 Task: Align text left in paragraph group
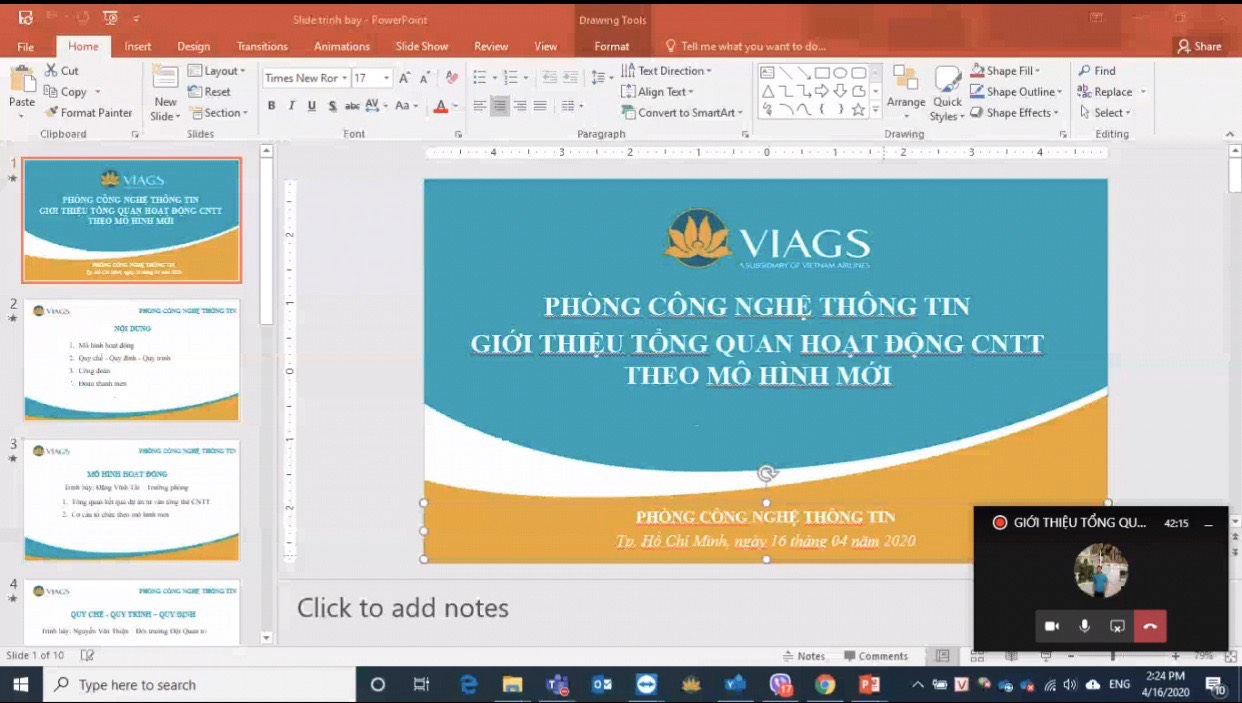480,106
